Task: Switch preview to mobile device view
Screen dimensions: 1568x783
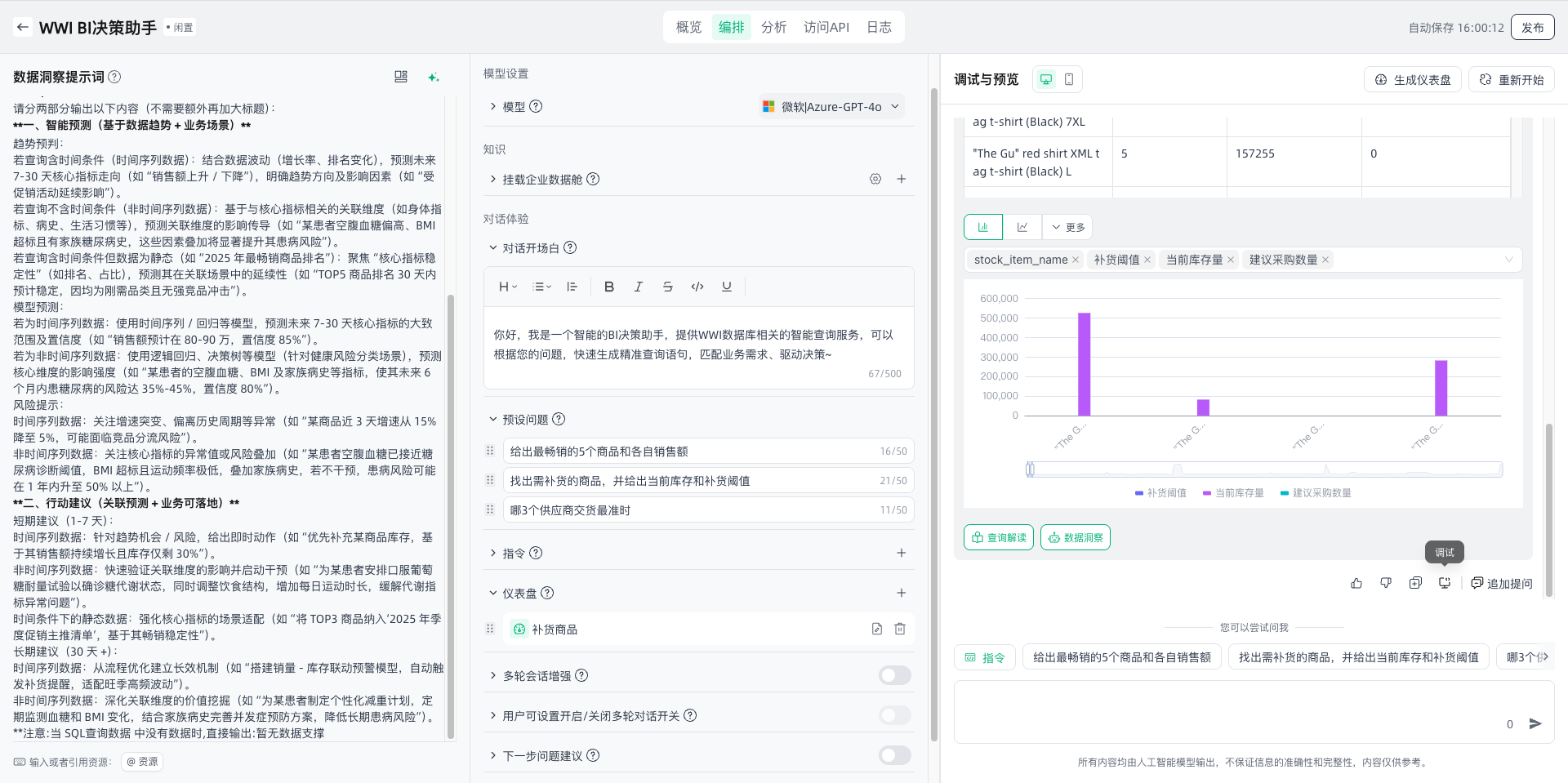Action: pyautogui.click(x=1069, y=79)
